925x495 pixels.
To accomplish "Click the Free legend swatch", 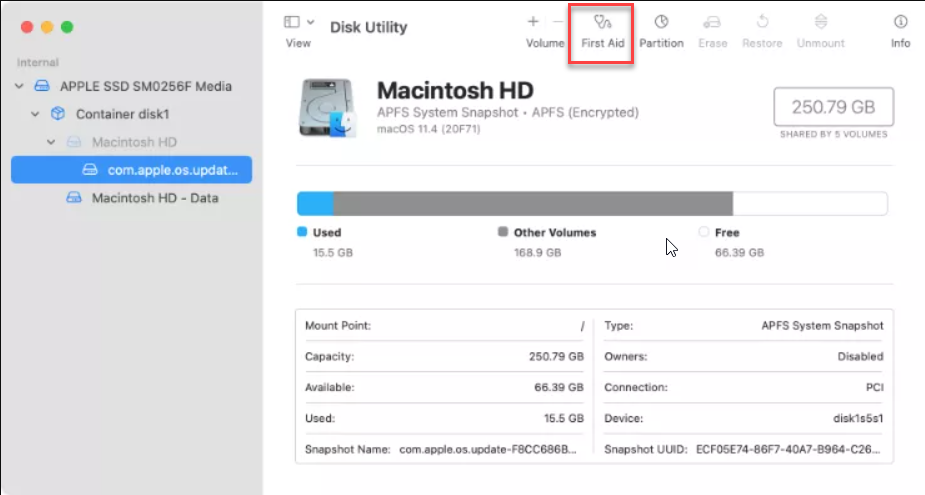I will (x=703, y=232).
